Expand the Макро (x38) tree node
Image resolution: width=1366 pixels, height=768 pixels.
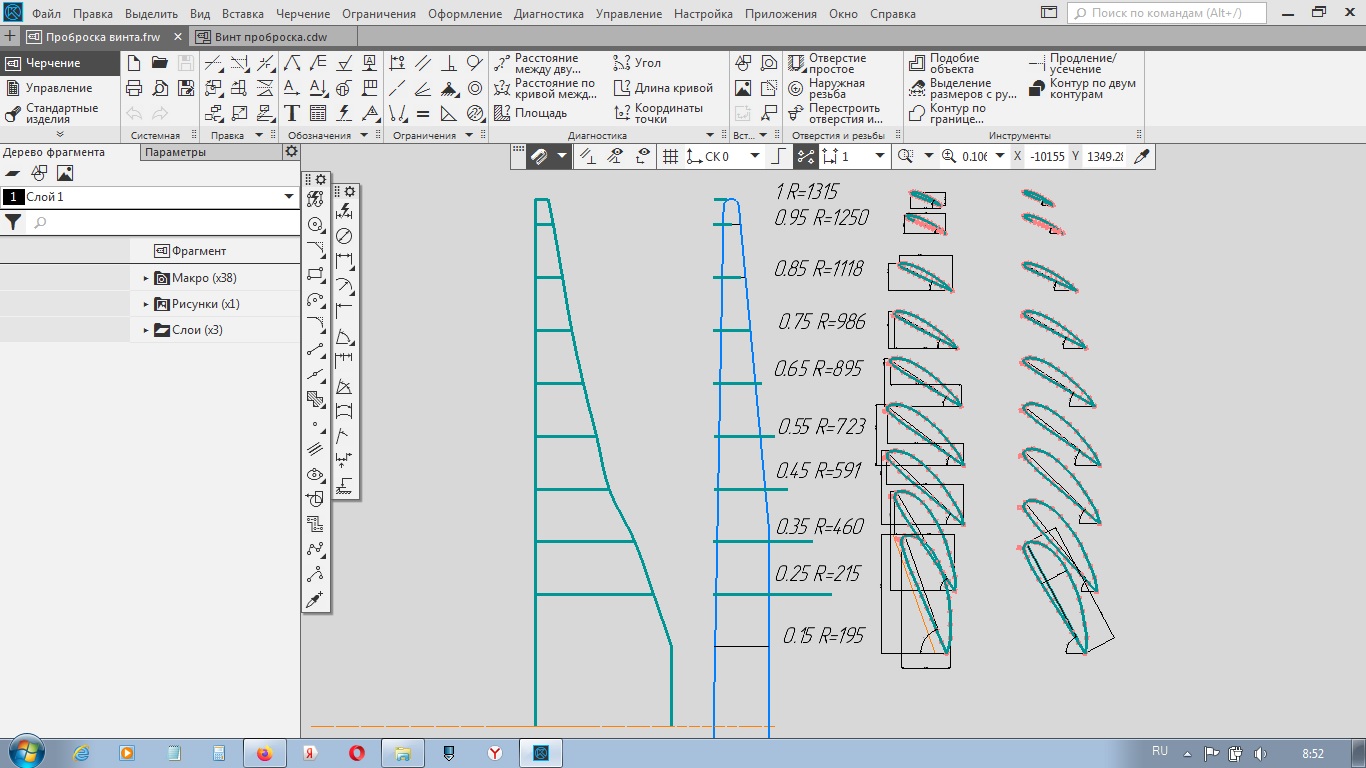pos(146,278)
